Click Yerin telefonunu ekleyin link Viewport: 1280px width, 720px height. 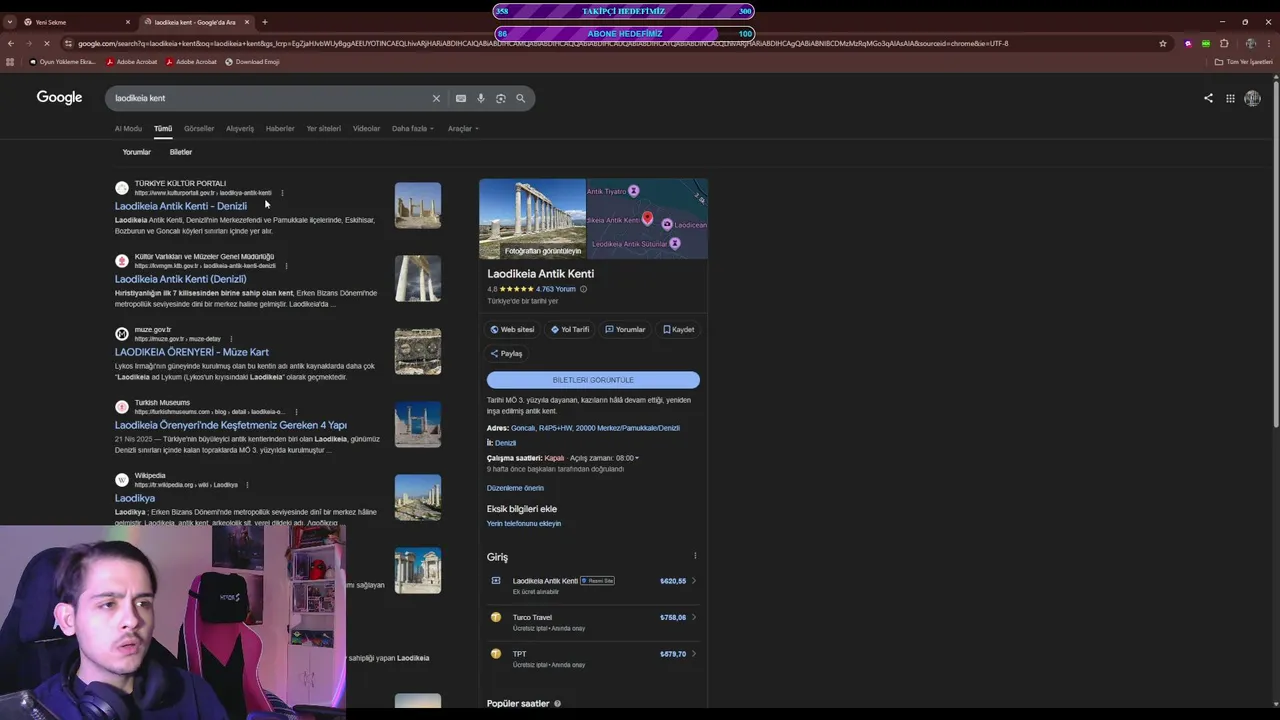click(524, 523)
